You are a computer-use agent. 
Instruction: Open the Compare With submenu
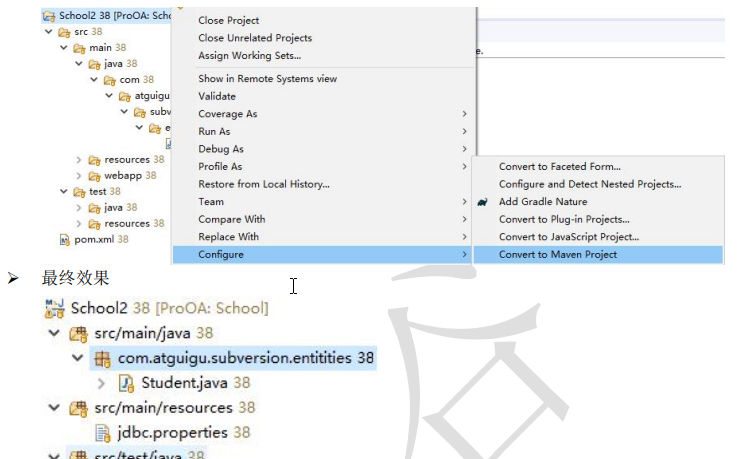pyautogui.click(x=323, y=219)
